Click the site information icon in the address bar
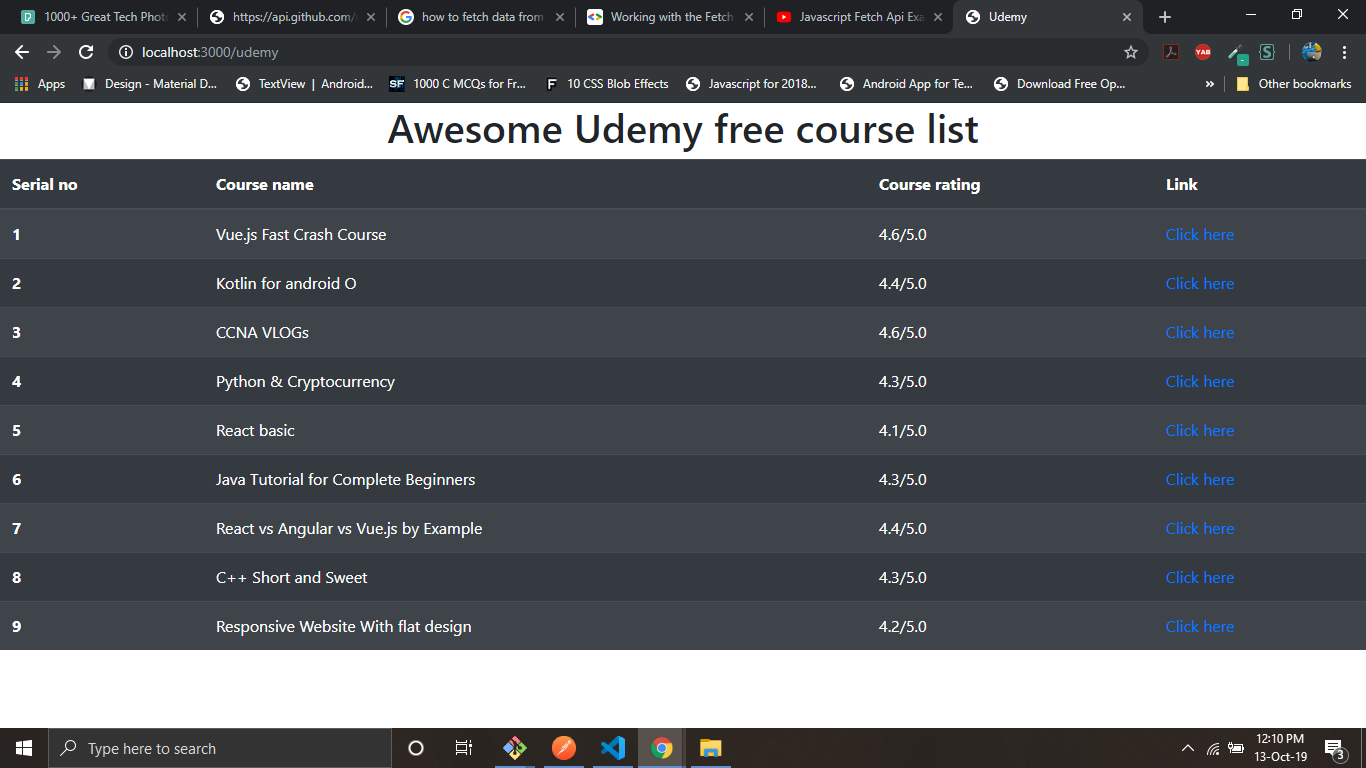Screen dimensions: 1366x768 point(126,52)
